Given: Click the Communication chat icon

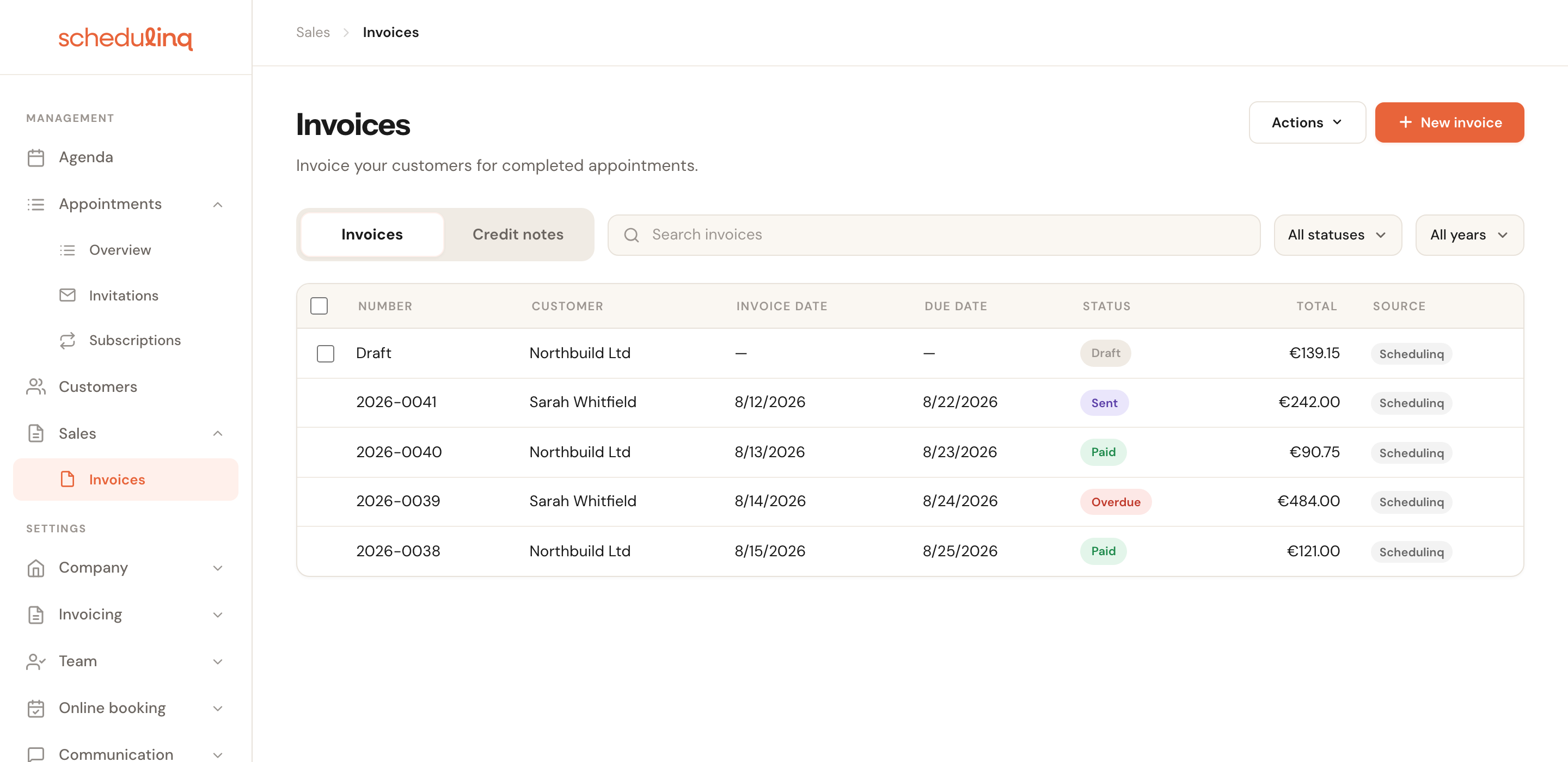Looking at the screenshot, I should tap(36, 754).
